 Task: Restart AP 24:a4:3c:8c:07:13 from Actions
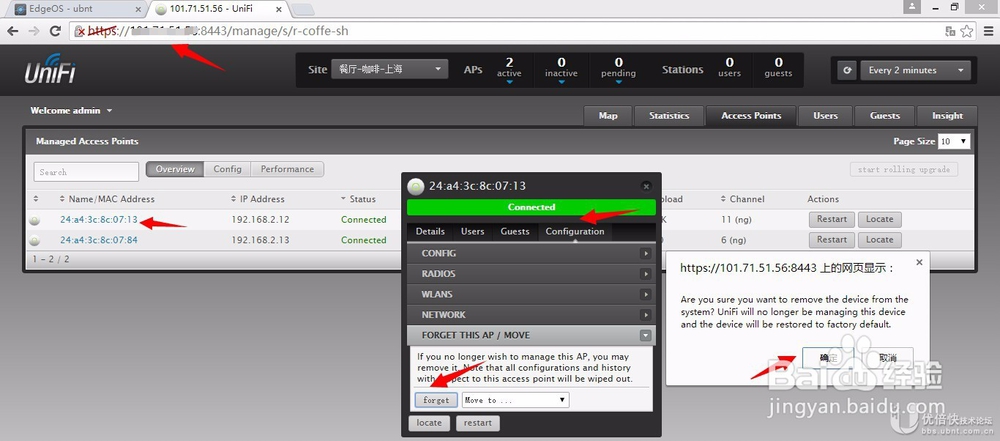832,220
